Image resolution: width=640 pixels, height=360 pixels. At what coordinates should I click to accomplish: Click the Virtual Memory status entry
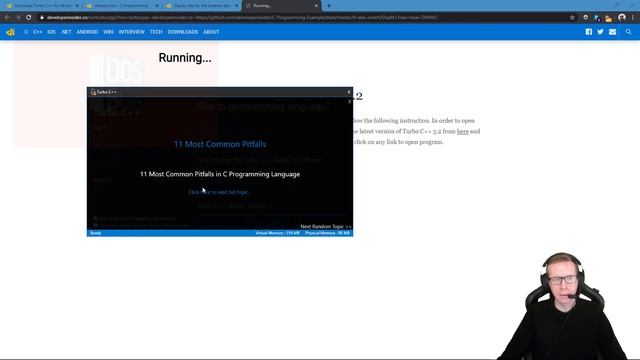[278, 233]
